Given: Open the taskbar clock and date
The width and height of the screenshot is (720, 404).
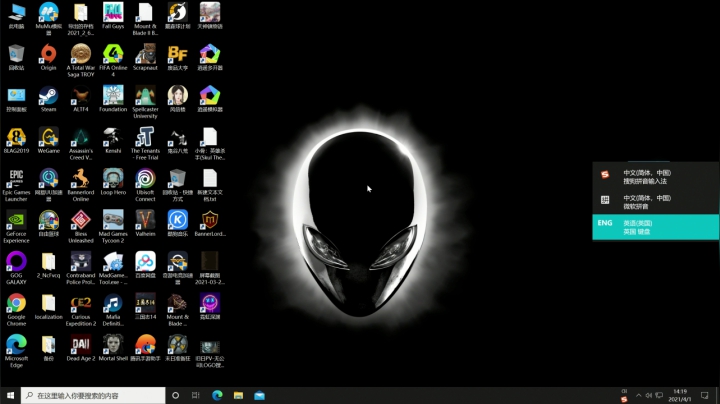Looking at the screenshot, I should [680, 395].
